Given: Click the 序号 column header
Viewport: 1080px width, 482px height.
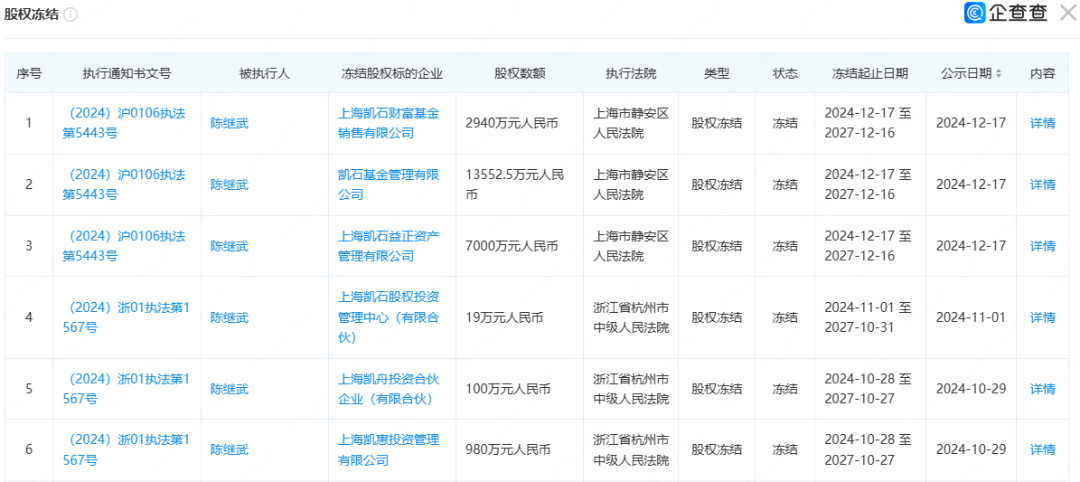Looking at the screenshot, I should (28, 74).
